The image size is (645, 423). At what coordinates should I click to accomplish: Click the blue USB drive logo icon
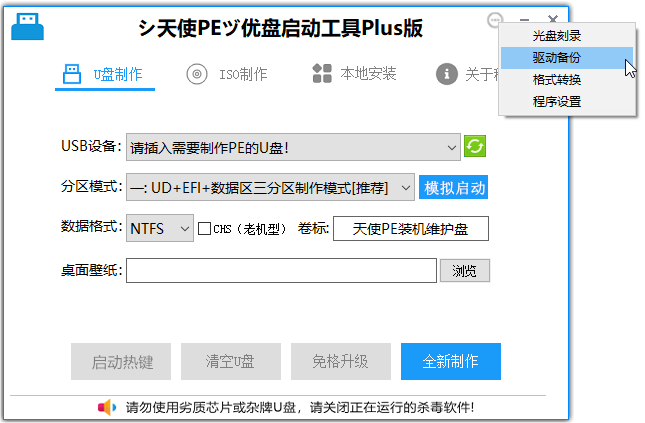27,26
